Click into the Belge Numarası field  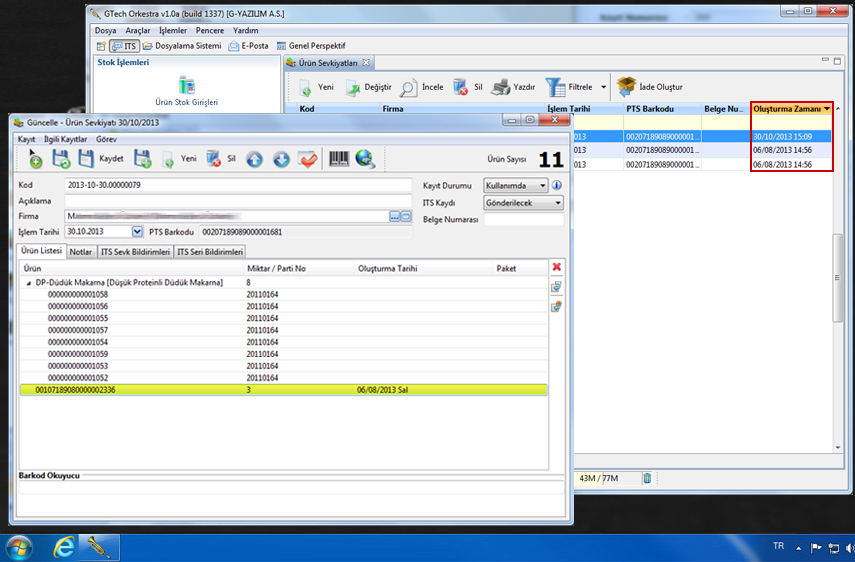coord(523,219)
